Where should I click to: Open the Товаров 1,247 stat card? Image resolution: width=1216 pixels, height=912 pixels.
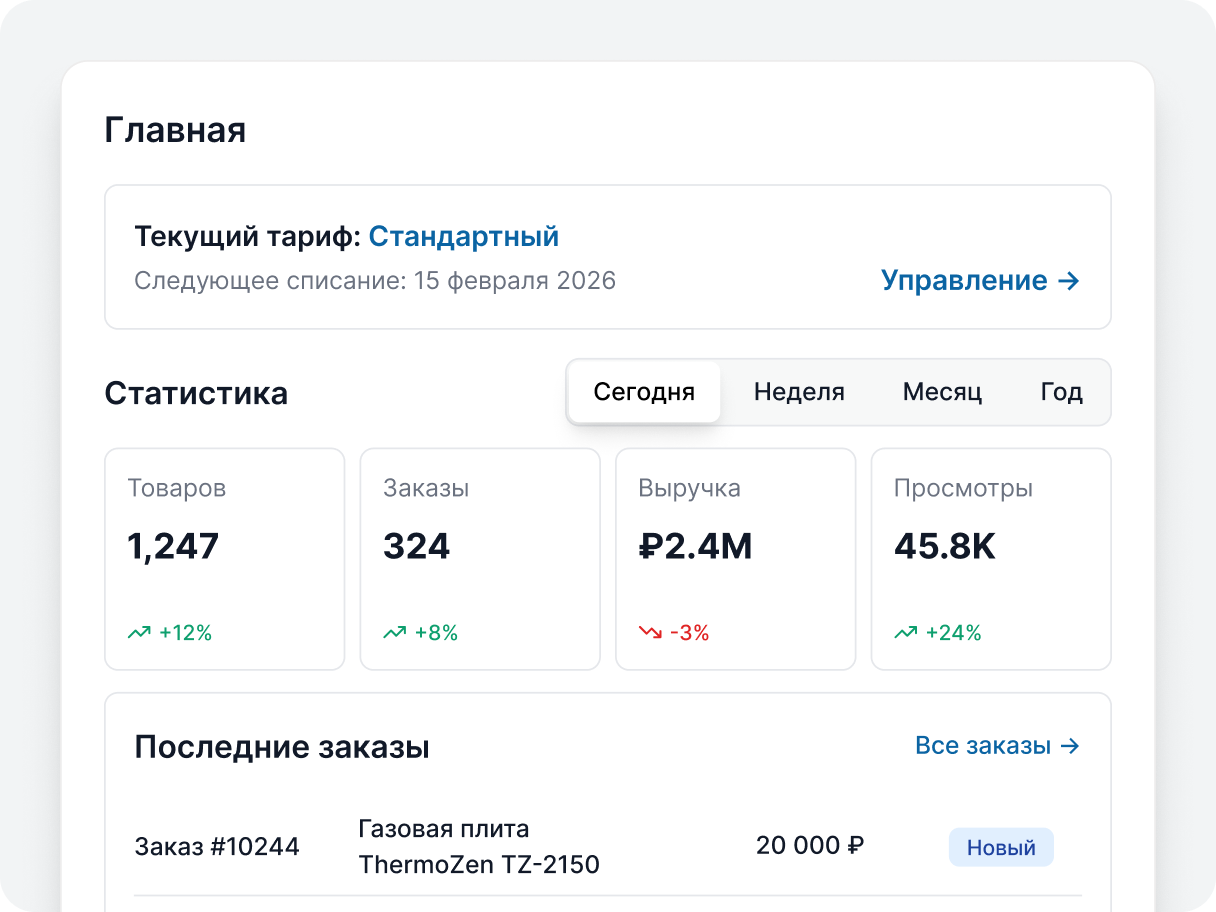[225, 559]
